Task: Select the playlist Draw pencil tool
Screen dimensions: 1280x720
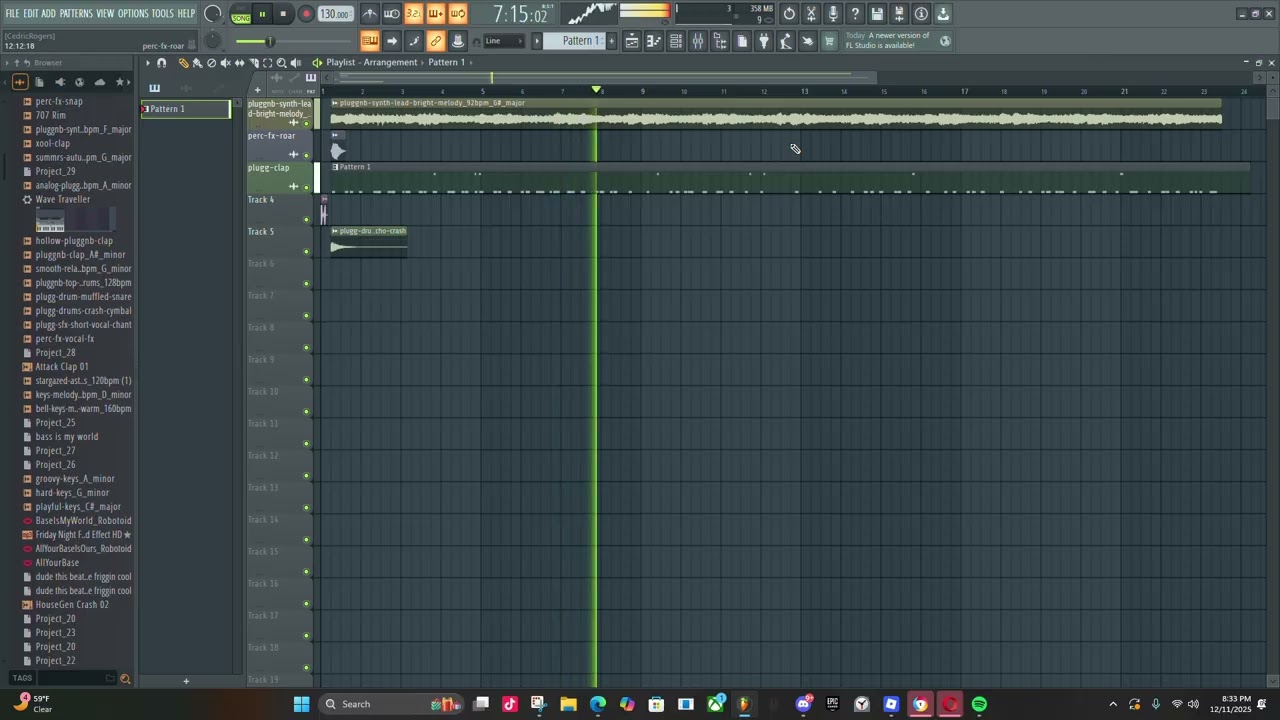Action: [183, 63]
